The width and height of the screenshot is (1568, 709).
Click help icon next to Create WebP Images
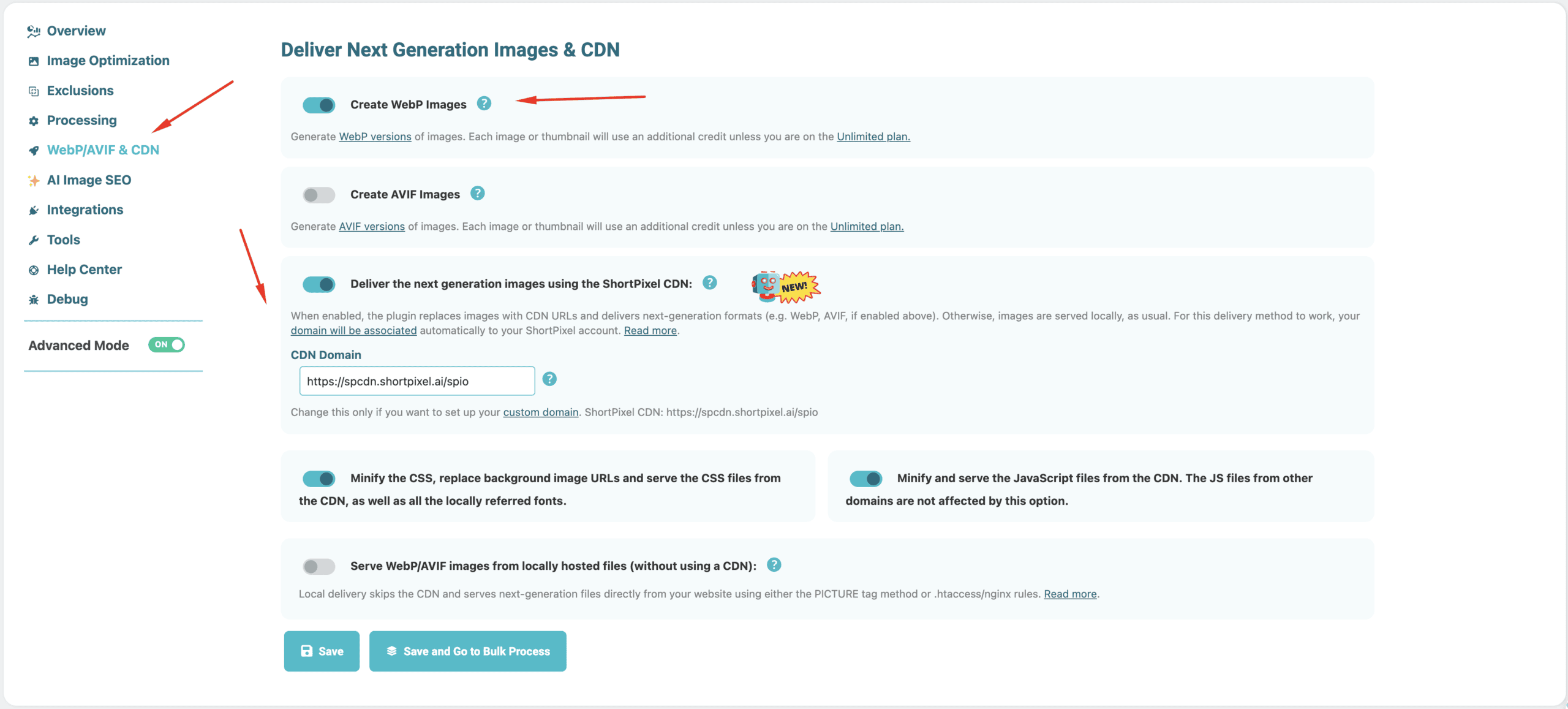coord(484,104)
